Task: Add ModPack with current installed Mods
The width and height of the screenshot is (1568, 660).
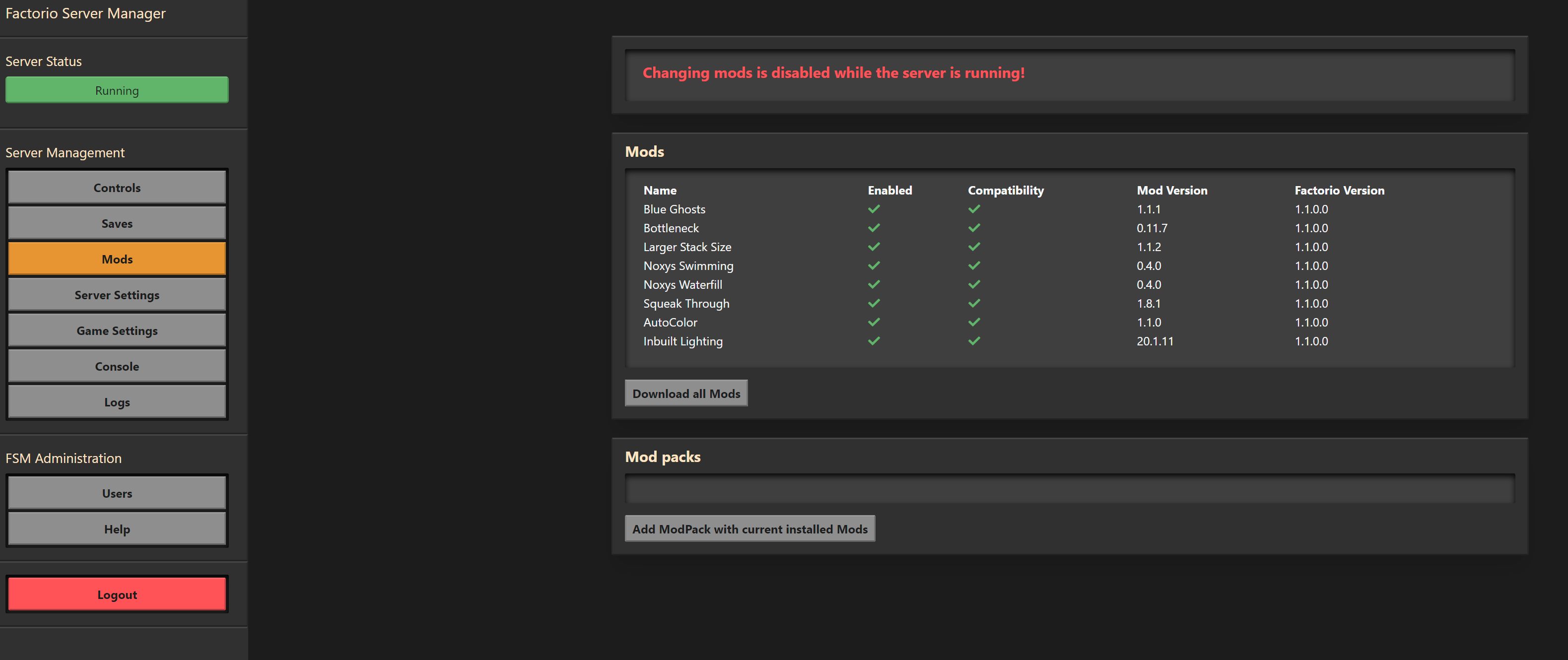Action: click(x=750, y=528)
